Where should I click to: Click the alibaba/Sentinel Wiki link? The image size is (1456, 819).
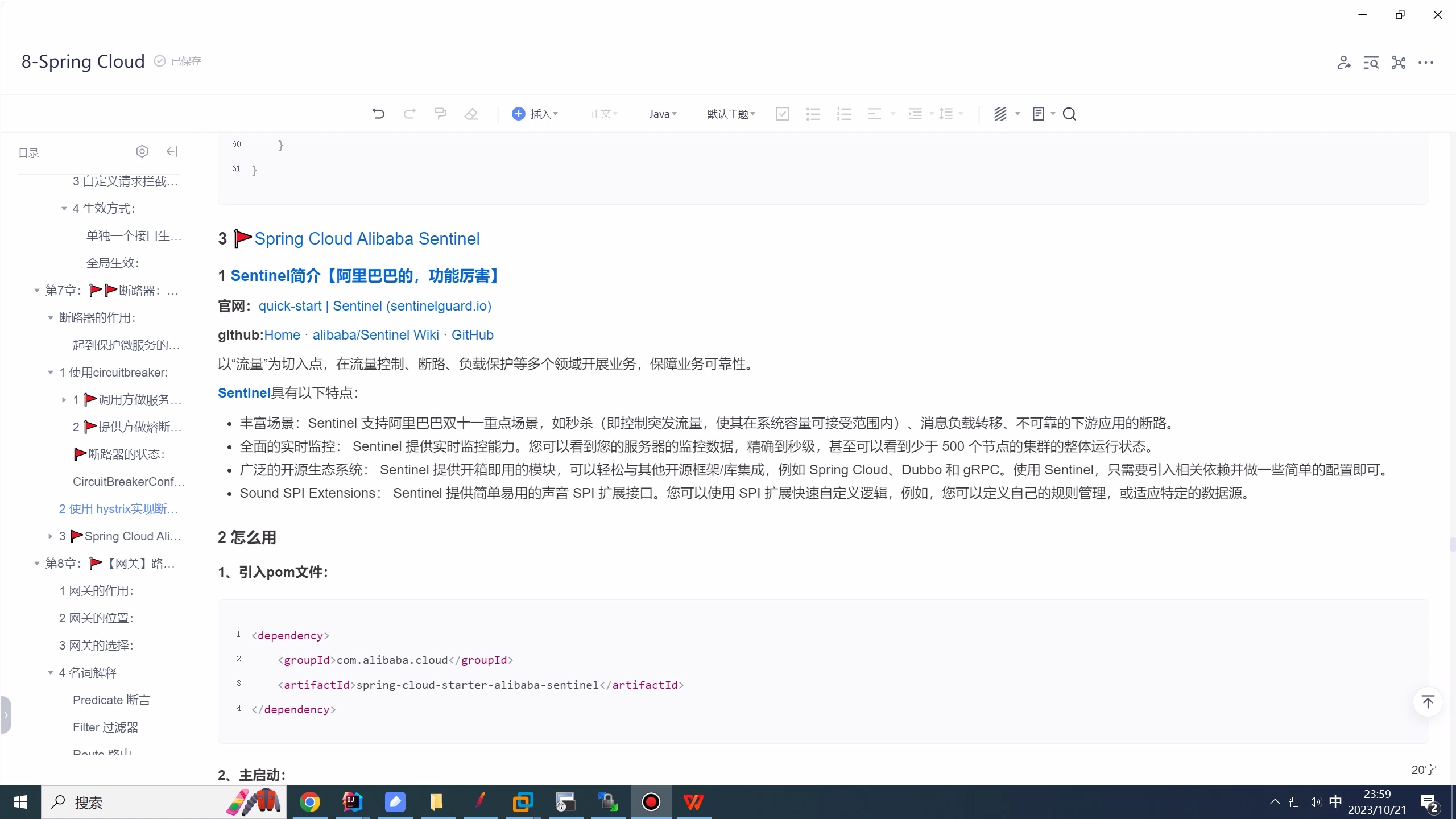(375, 334)
